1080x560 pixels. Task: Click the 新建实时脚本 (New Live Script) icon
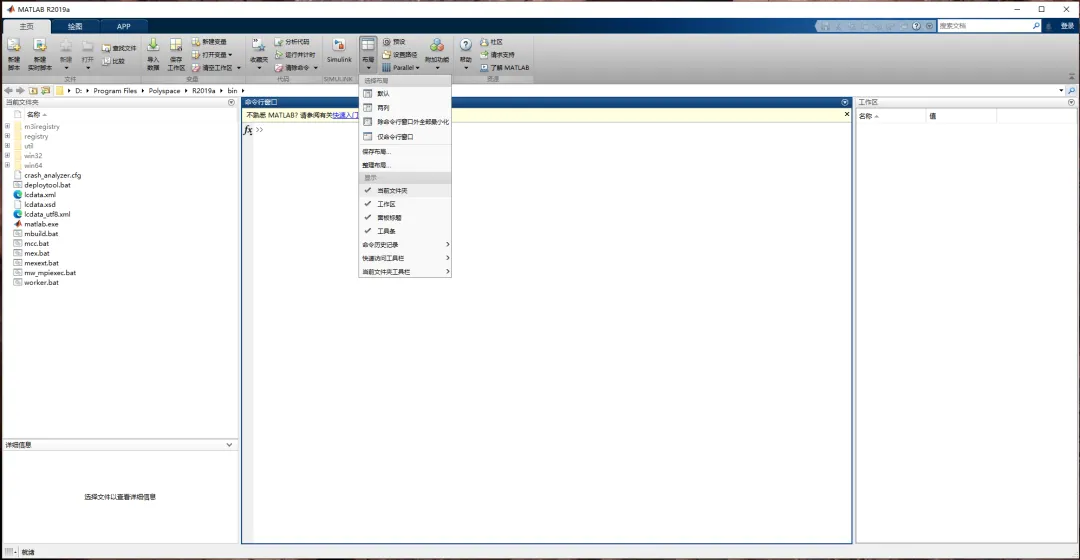[x=40, y=47]
